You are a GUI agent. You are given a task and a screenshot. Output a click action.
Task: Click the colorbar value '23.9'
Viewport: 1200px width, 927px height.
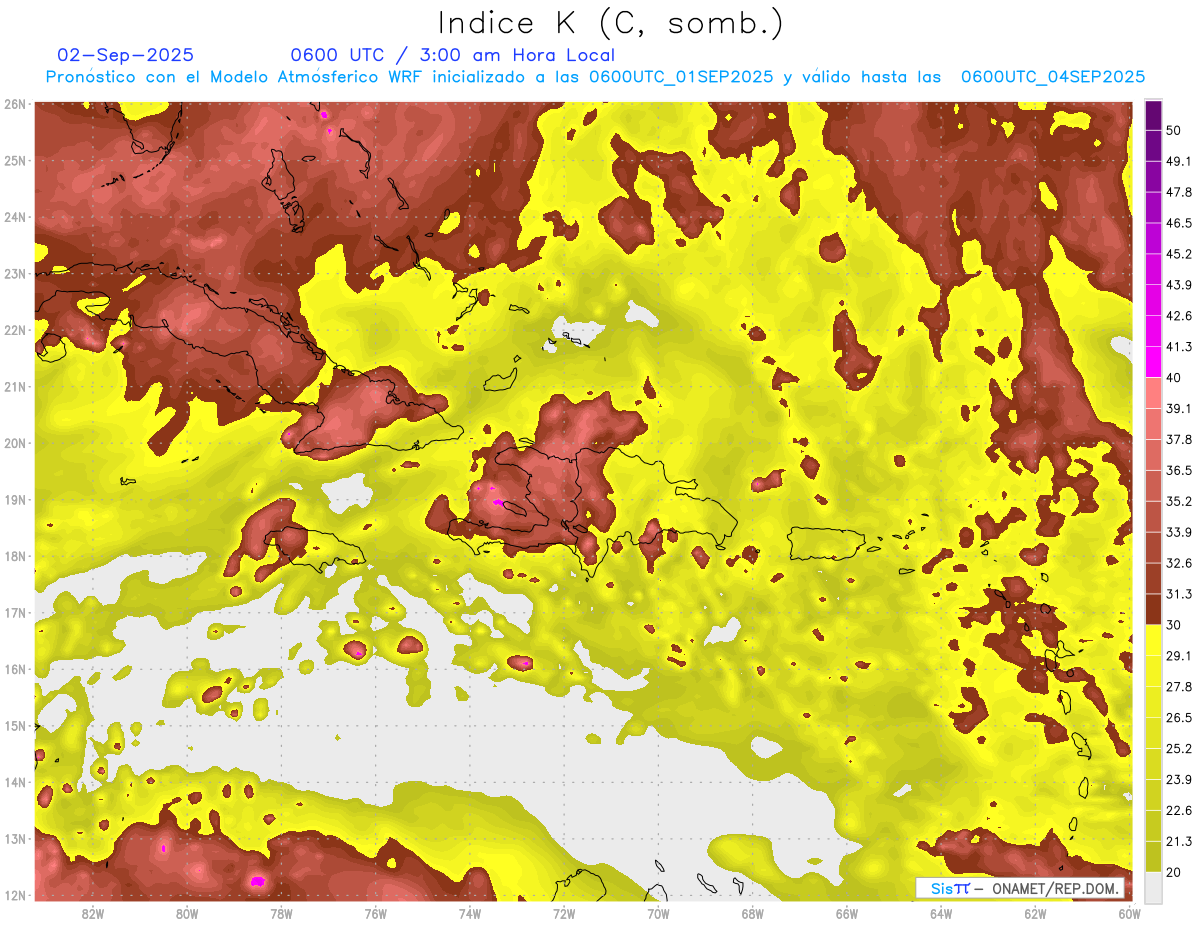pyautogui.click(x=1178, y=779)
